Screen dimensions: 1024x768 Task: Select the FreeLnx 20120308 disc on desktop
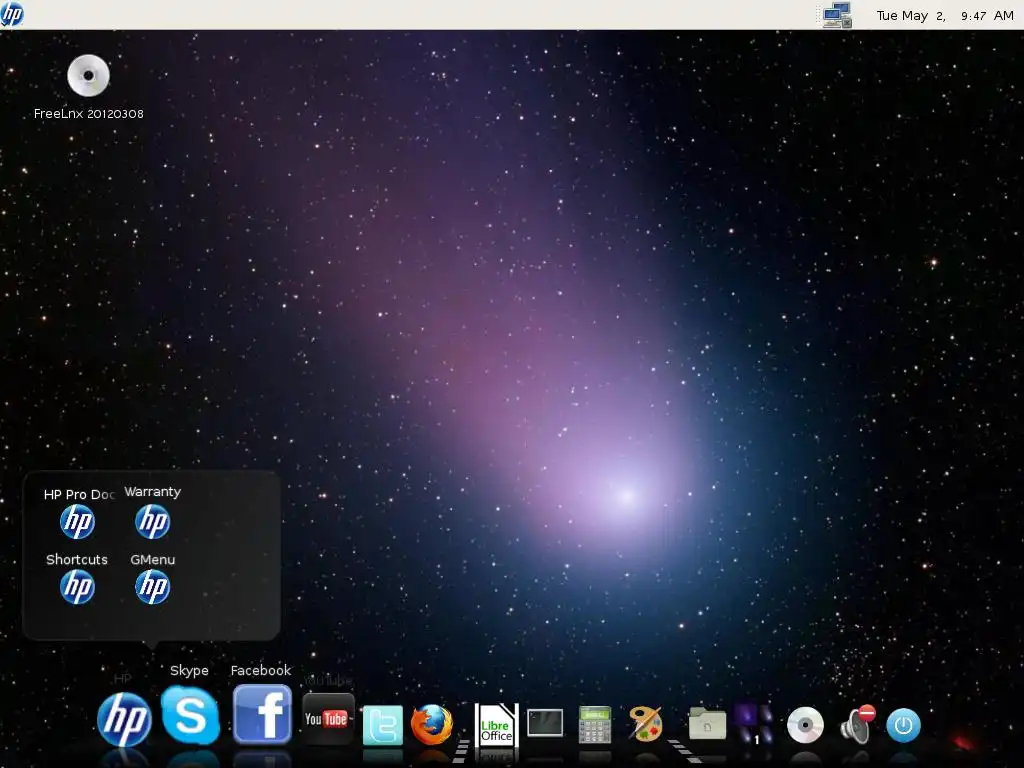(x=89, y=76)
